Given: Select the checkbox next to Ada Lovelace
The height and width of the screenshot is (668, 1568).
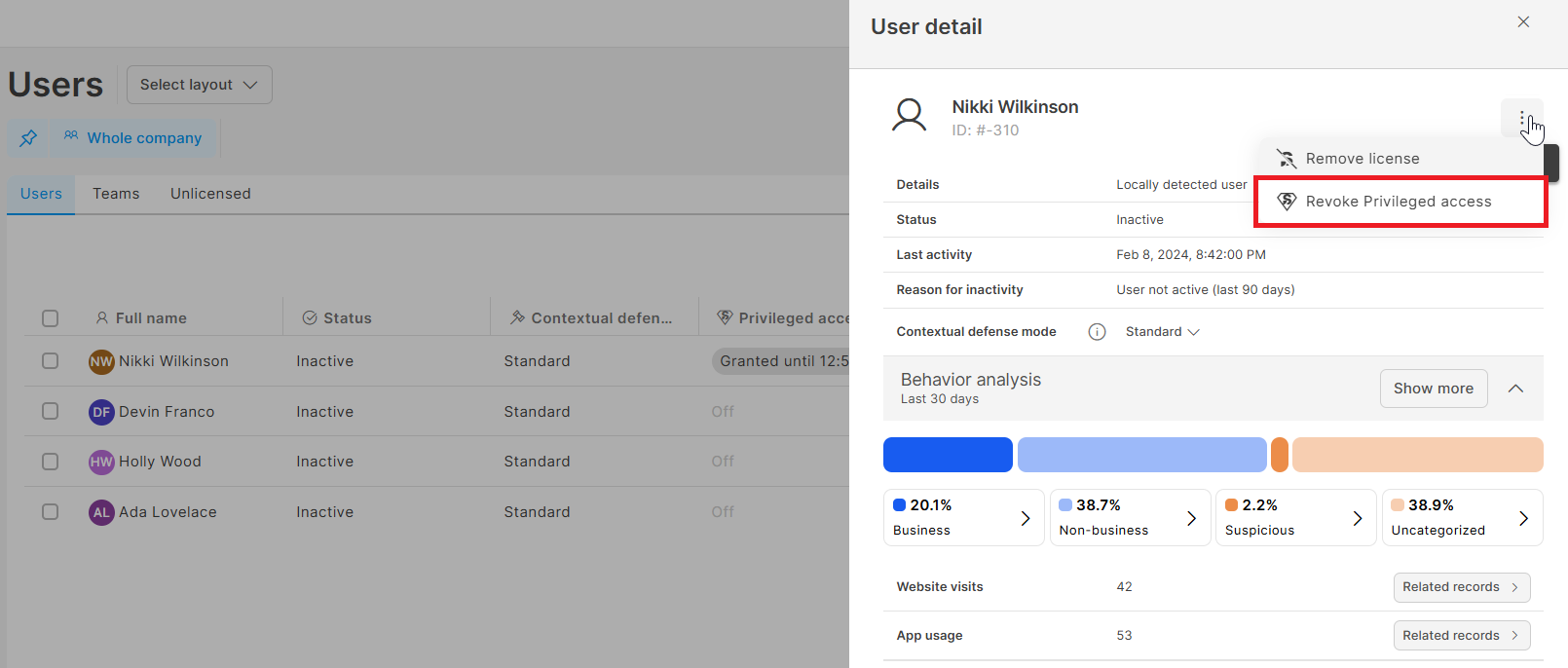Looking at the screenshot, I should click(51, 512).
